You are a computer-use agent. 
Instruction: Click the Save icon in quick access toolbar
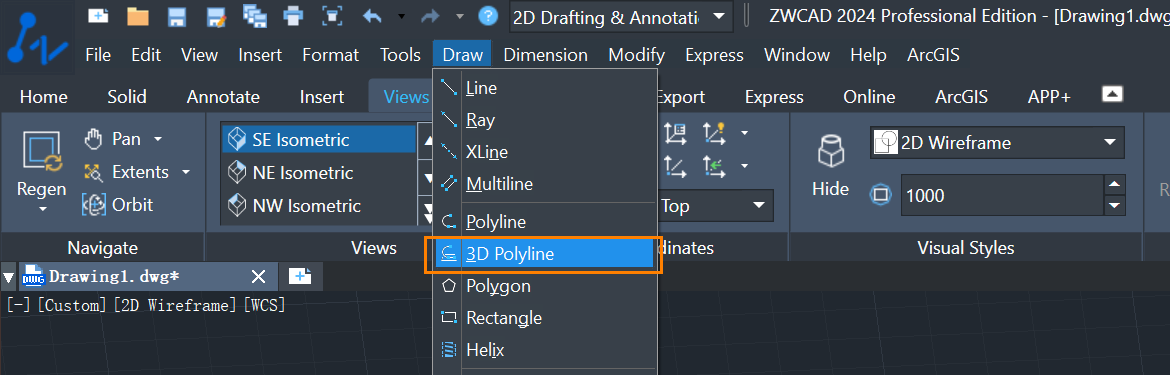pos(177,16)
